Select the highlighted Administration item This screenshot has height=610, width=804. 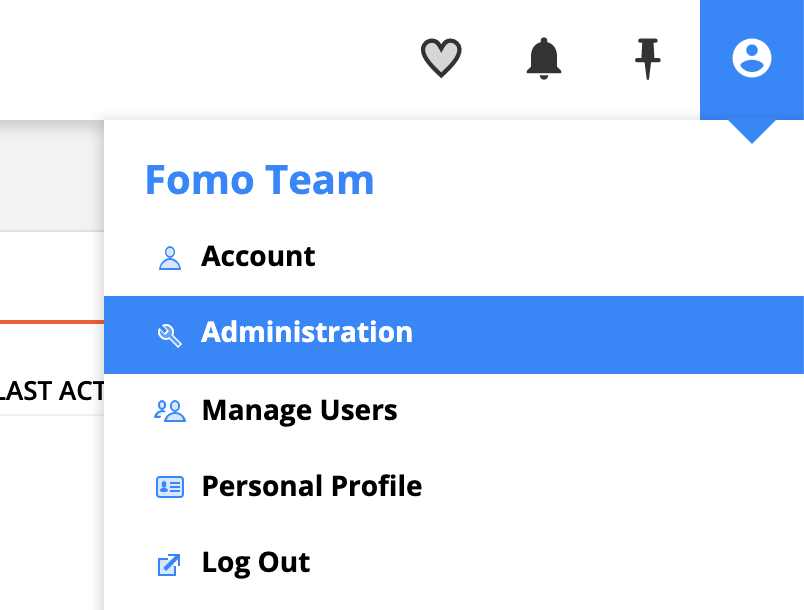tap(454, 335)
